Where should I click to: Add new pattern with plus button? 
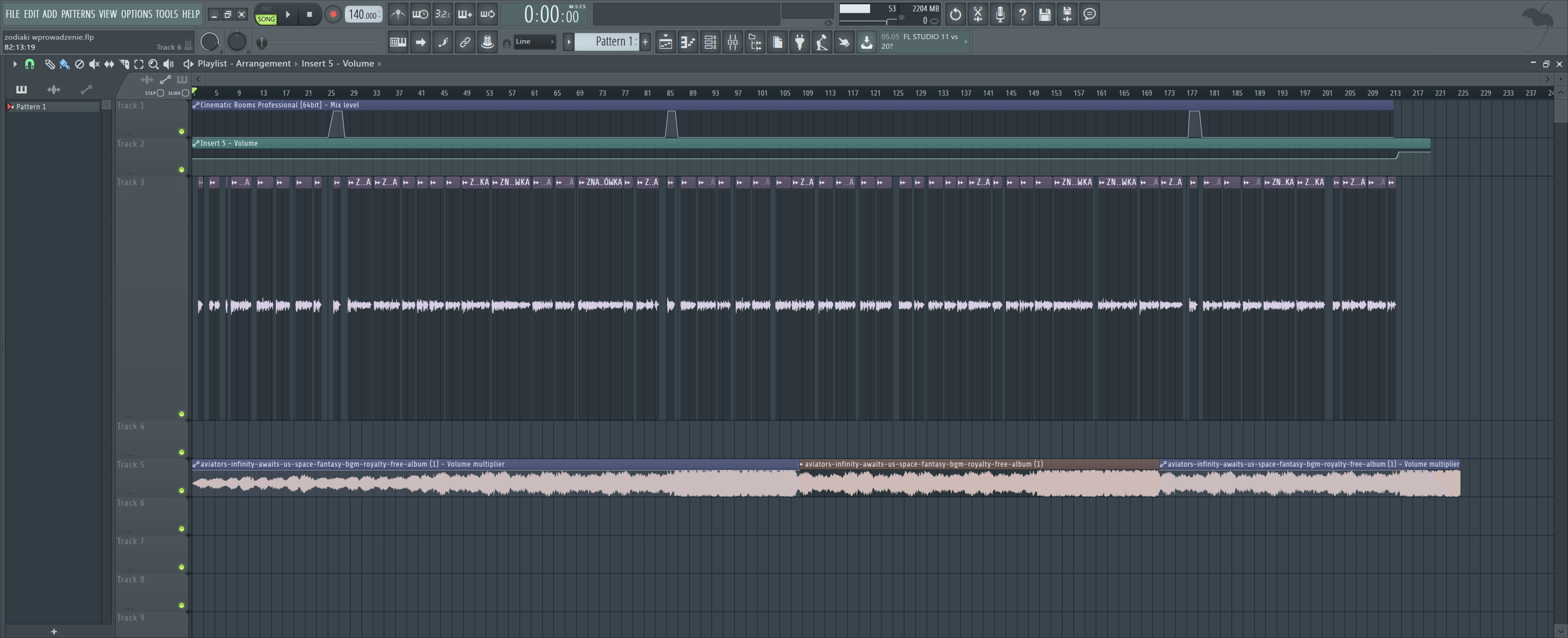pyautogui.click(x=645, y=42)
